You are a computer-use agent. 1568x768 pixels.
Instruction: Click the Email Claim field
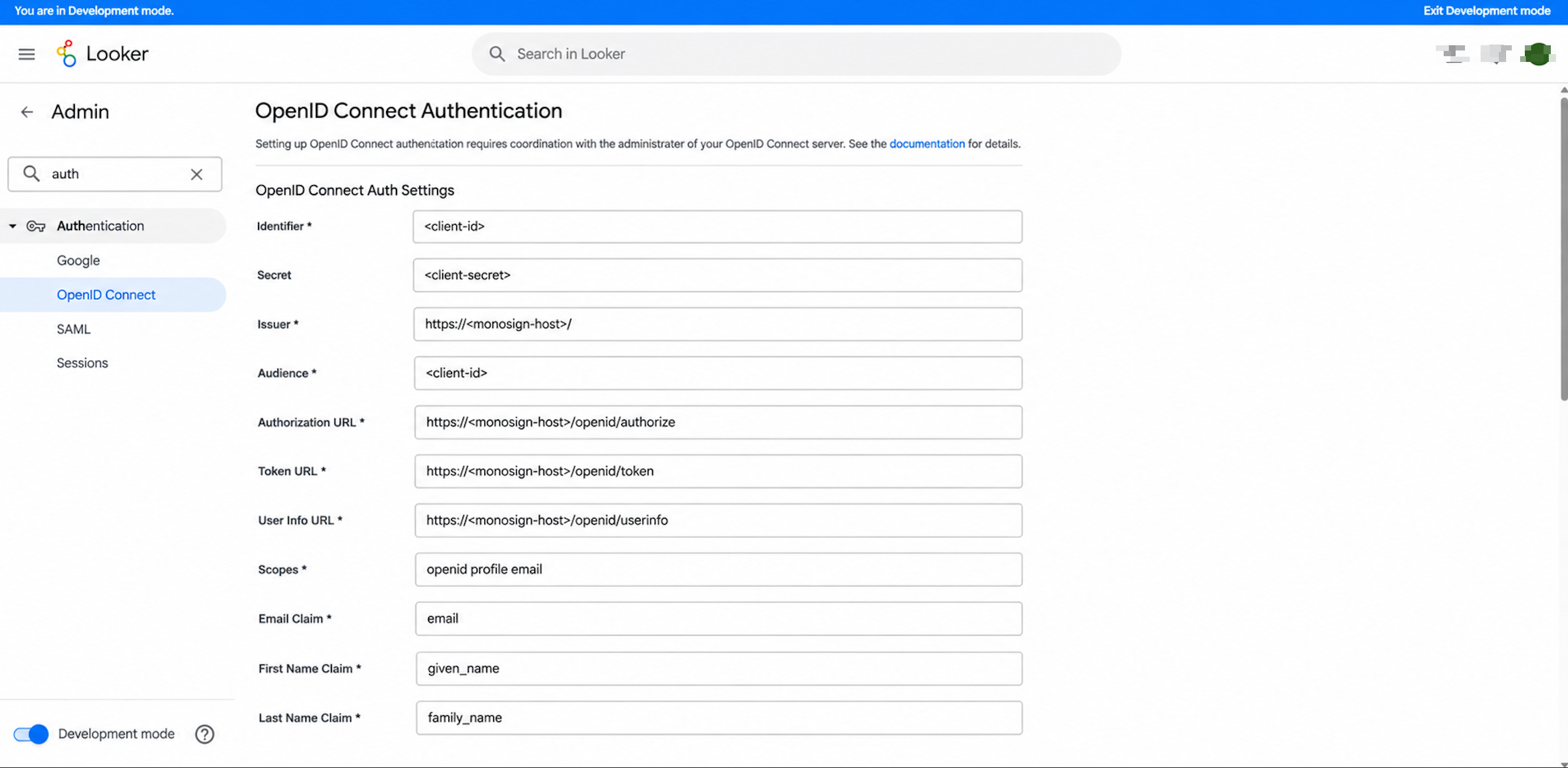point(719,620)
